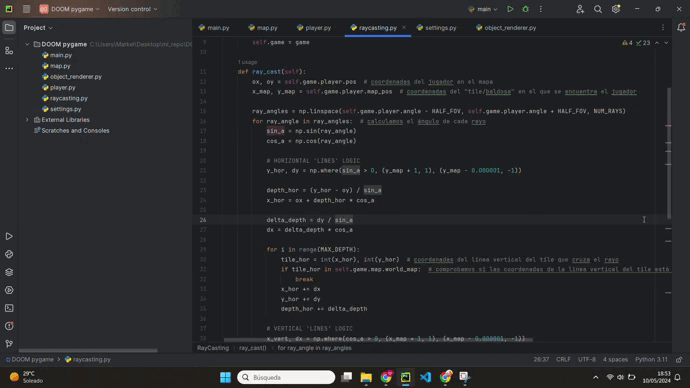Open IDE settings gear
The height and width of the screenshot is (388, 690).
coord(616,9)
